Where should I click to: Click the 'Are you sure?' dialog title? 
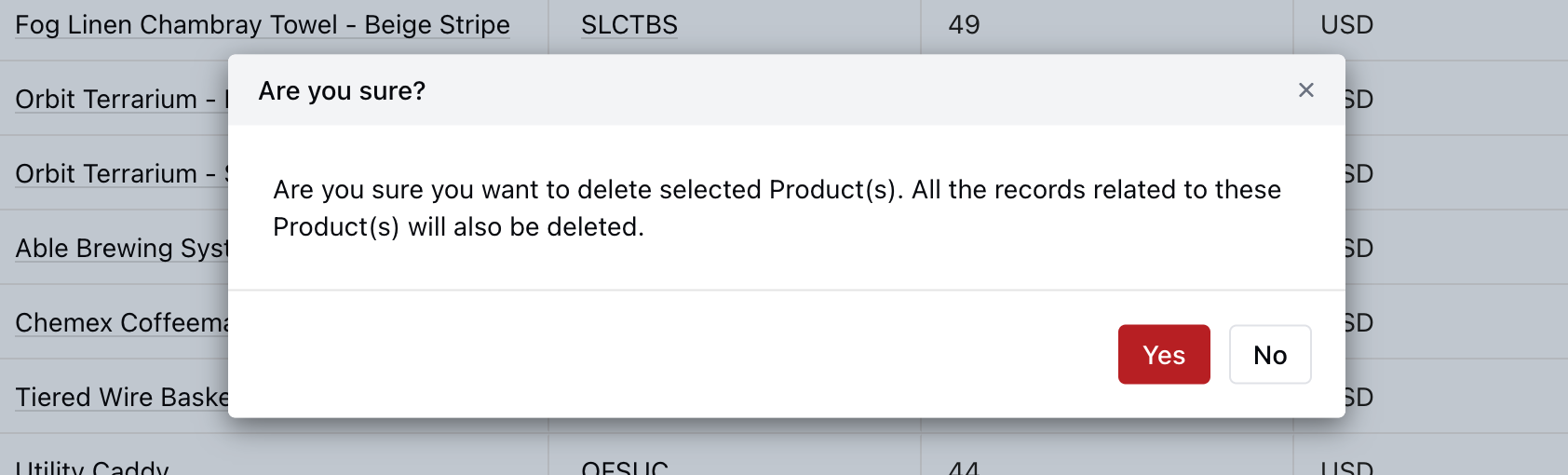[342, 91]
